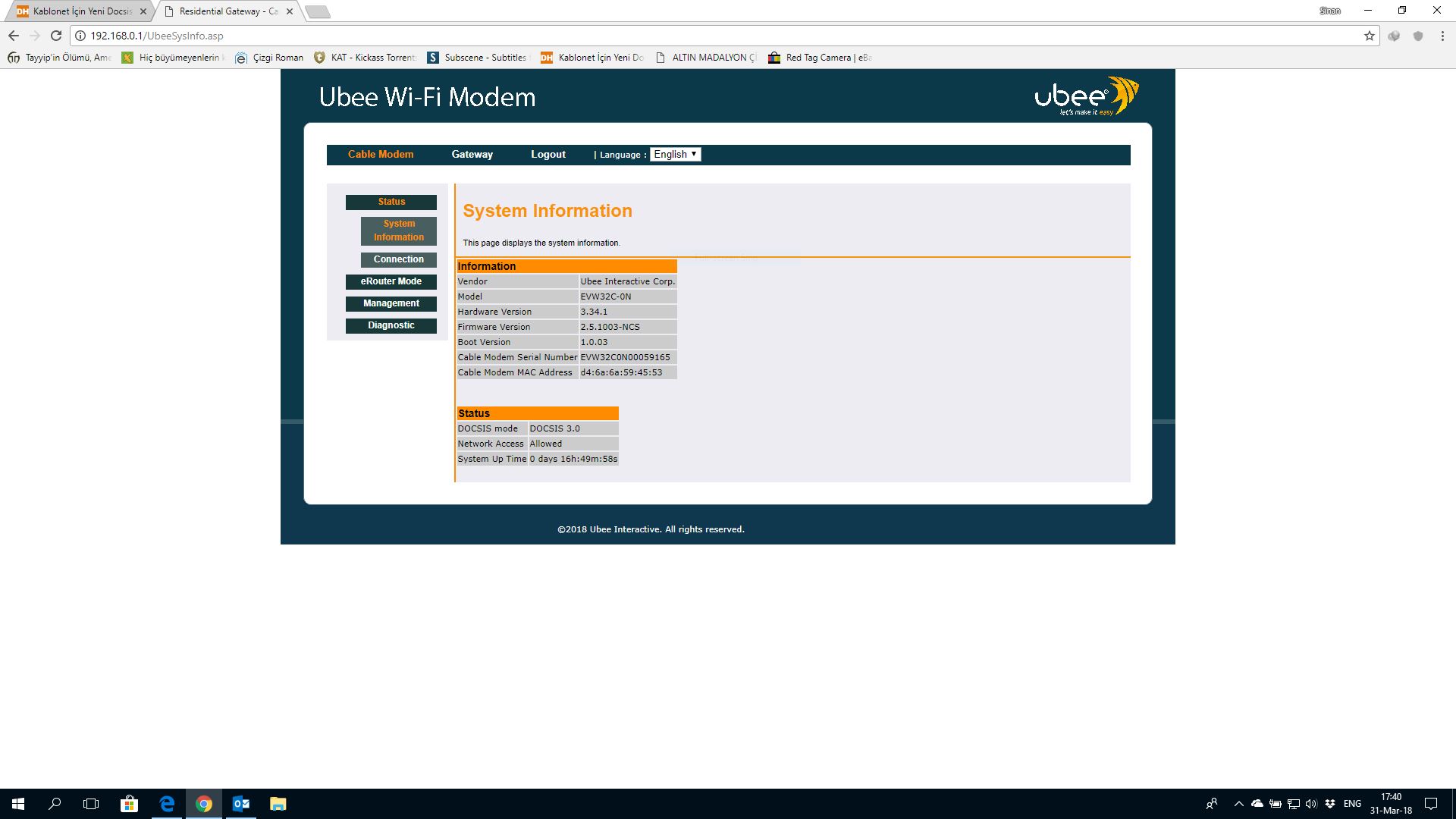The height and width of the screenshot is (819, 1456).
Task: Open the Kablonet İçin Yeni bookmark in bookmarks bar
Action: (x=592, y=58)
